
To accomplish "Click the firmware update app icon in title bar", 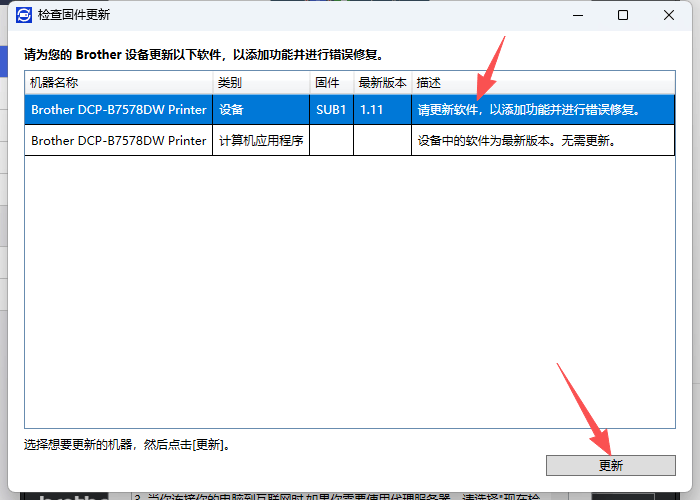I will [x=20, y=15].
